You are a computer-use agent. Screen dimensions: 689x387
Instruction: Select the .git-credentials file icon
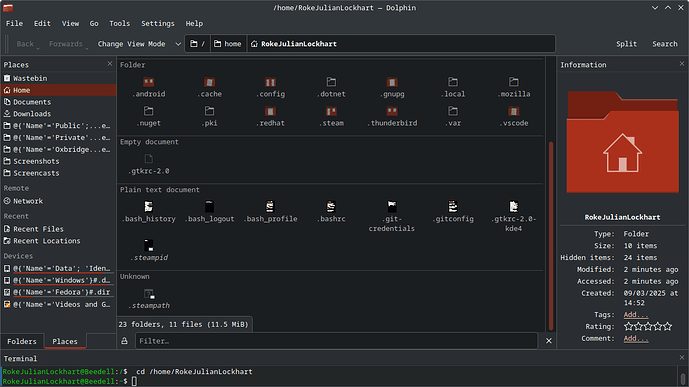pos(392,206)
